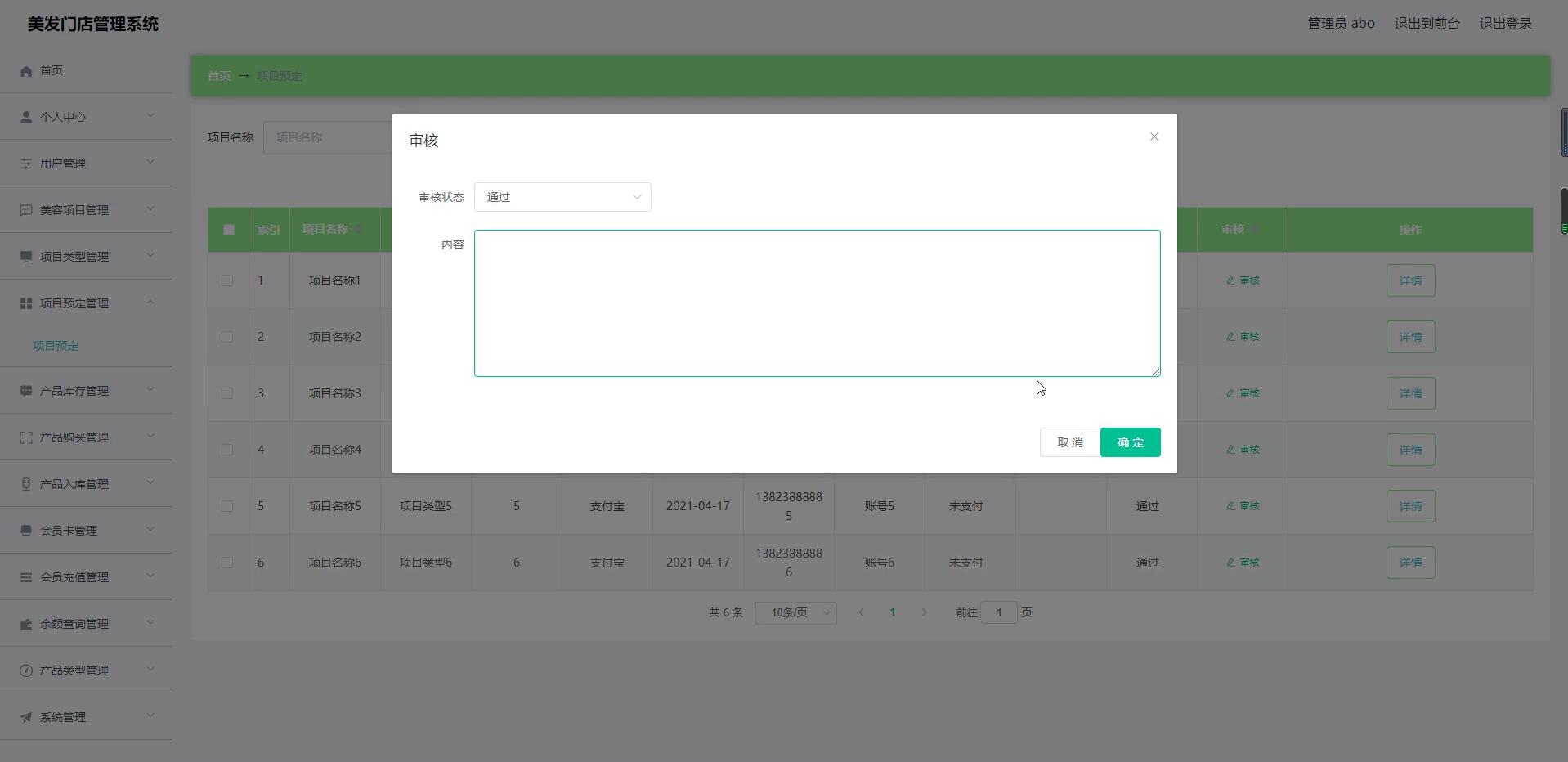Click the grid icon beside 项目预定管理
Screen dimensions: 1568x762
[26, 303]
